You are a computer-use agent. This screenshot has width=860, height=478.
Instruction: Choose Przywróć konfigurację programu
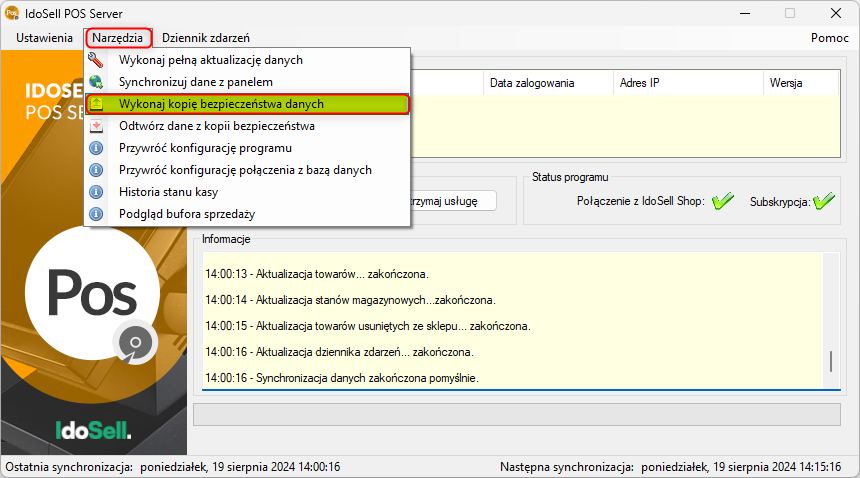click(247, 148)
